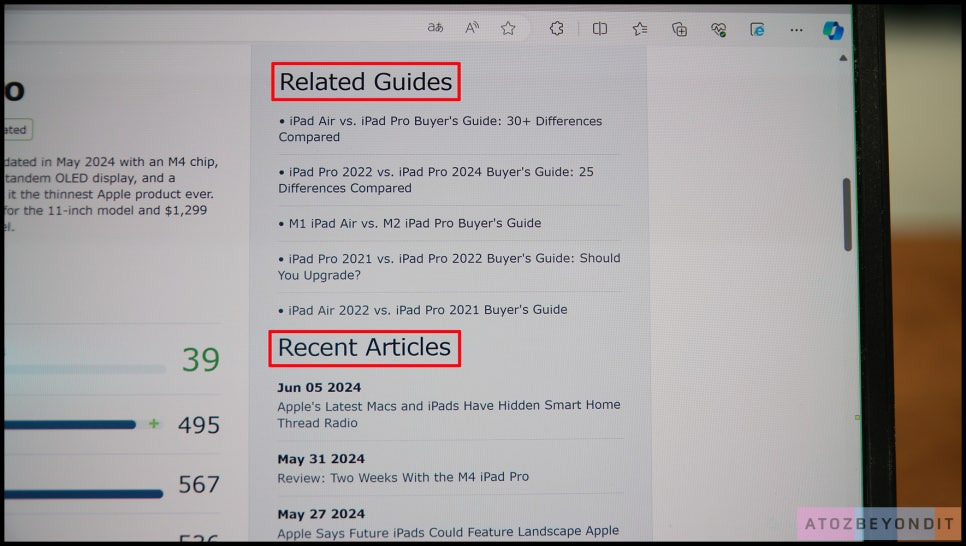Open M1 iPad Air vs. M2 iPad Pro guide
966x546 pixels.
(415, 223)
